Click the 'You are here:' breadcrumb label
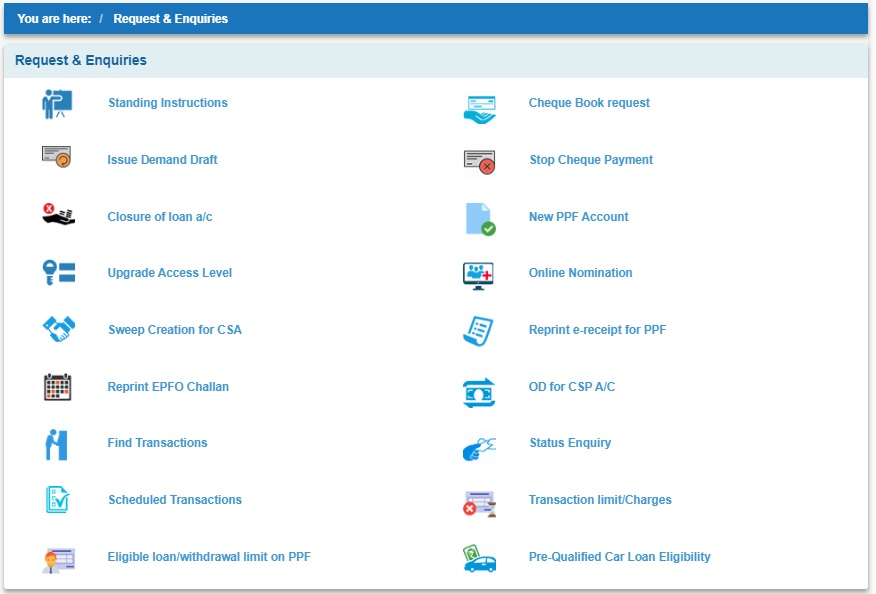Image resolution: width=876 pixels, height=594 pixels. coord(54,18)
